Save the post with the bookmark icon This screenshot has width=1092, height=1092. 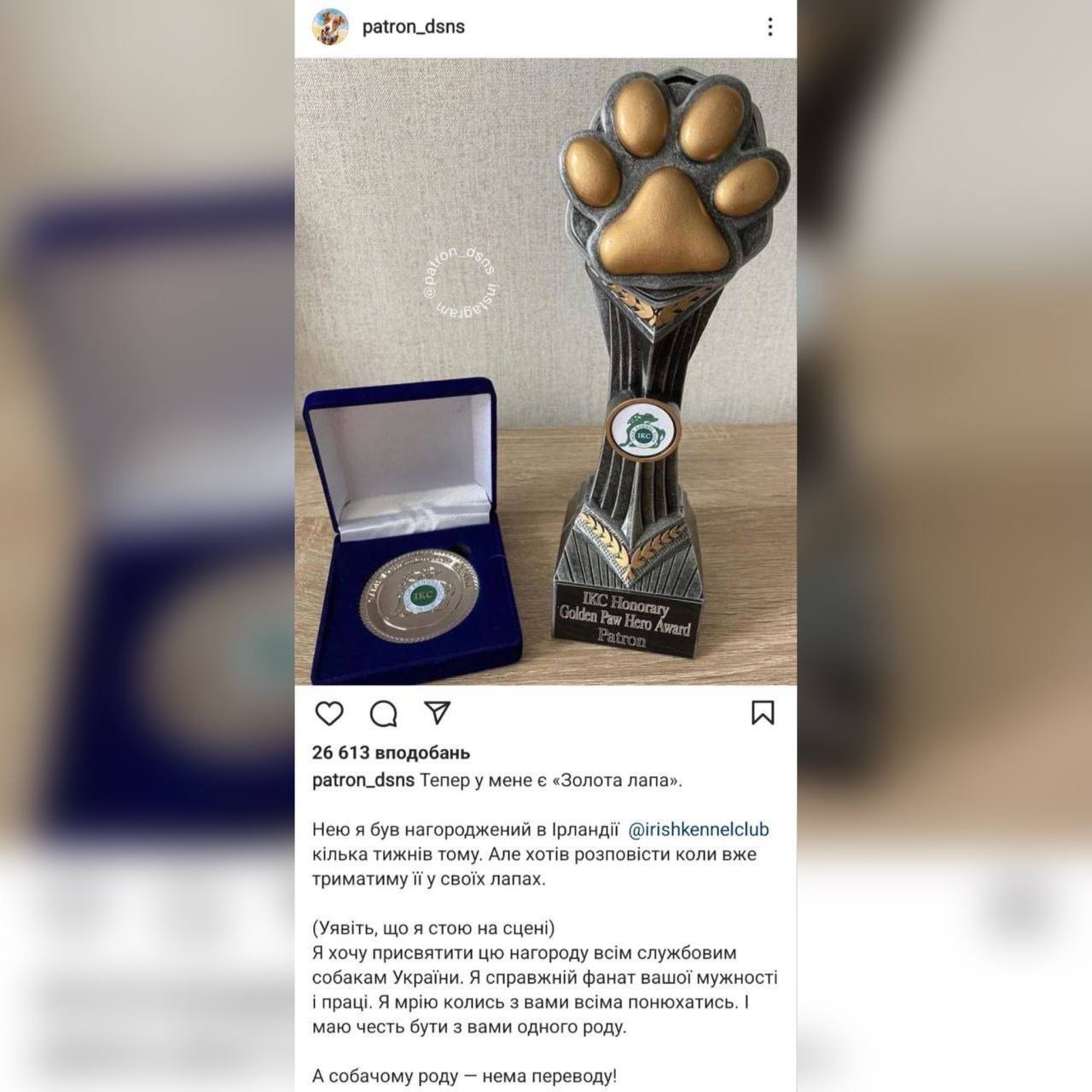click(x=763, y=713)
